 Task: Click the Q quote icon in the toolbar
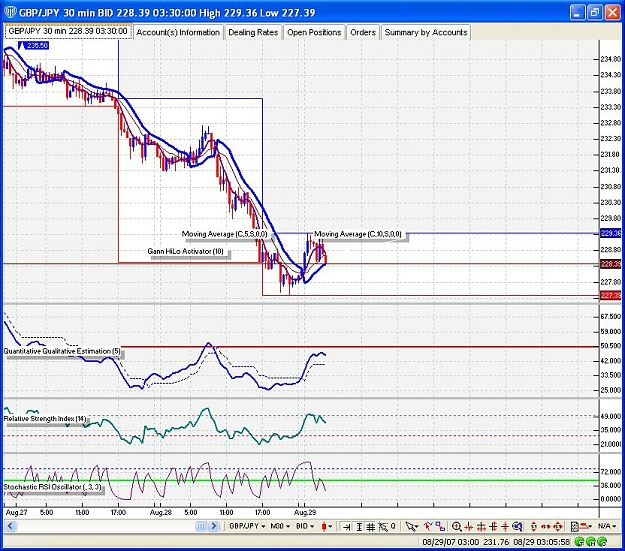(x=393, y=526)
